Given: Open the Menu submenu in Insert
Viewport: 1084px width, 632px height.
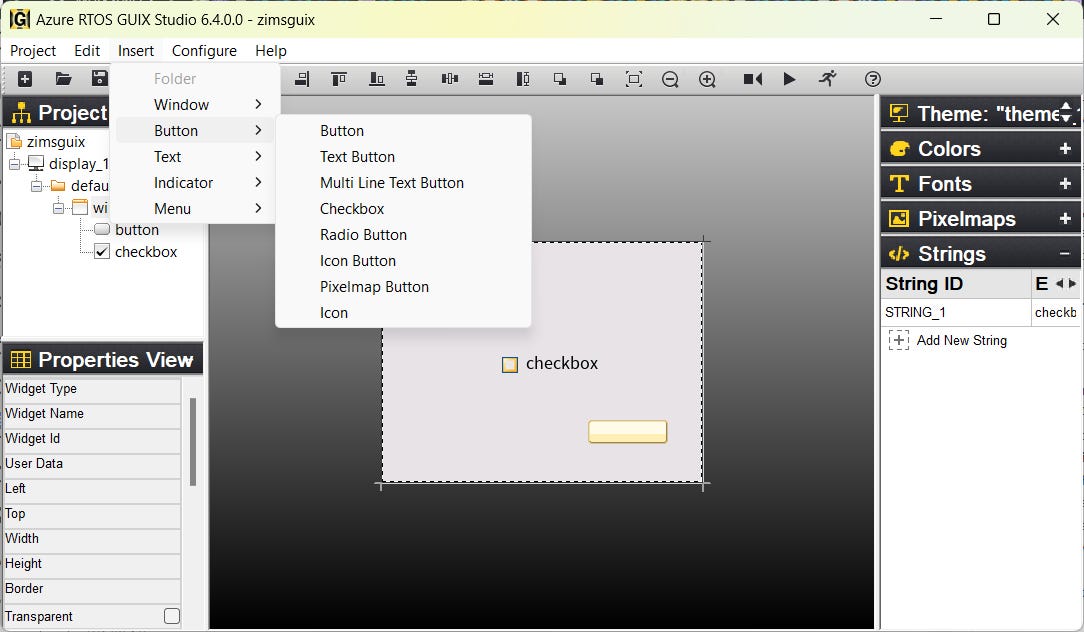Looking at the screenshot, I should point(196,209).
